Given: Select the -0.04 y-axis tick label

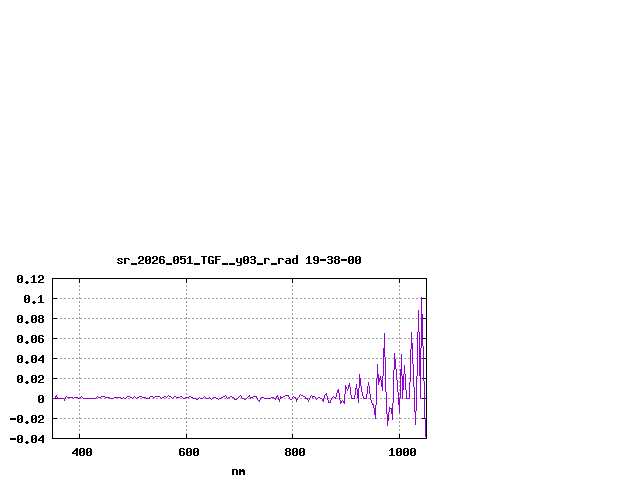Looking at the screenshot, I should click(x=27, y=438).
